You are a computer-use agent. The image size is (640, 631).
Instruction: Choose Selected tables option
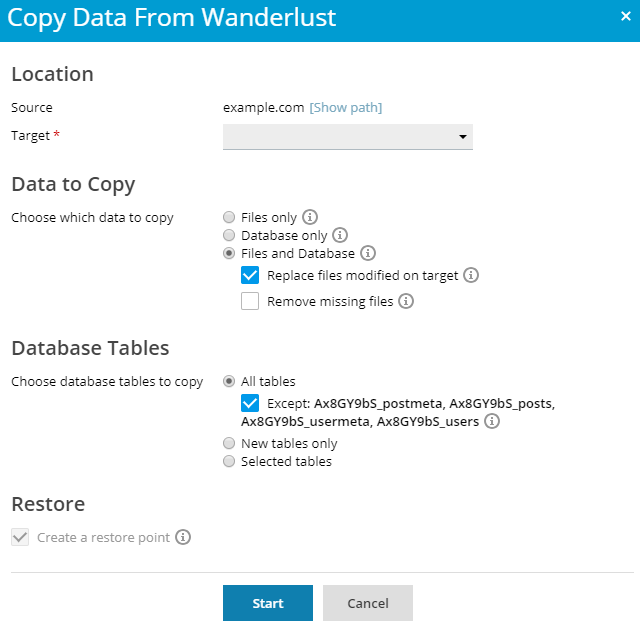click(230, 462)
